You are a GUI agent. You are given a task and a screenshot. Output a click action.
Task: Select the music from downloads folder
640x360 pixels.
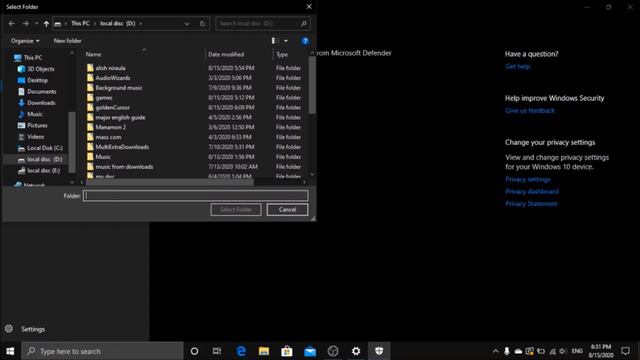tap(124, 167)
